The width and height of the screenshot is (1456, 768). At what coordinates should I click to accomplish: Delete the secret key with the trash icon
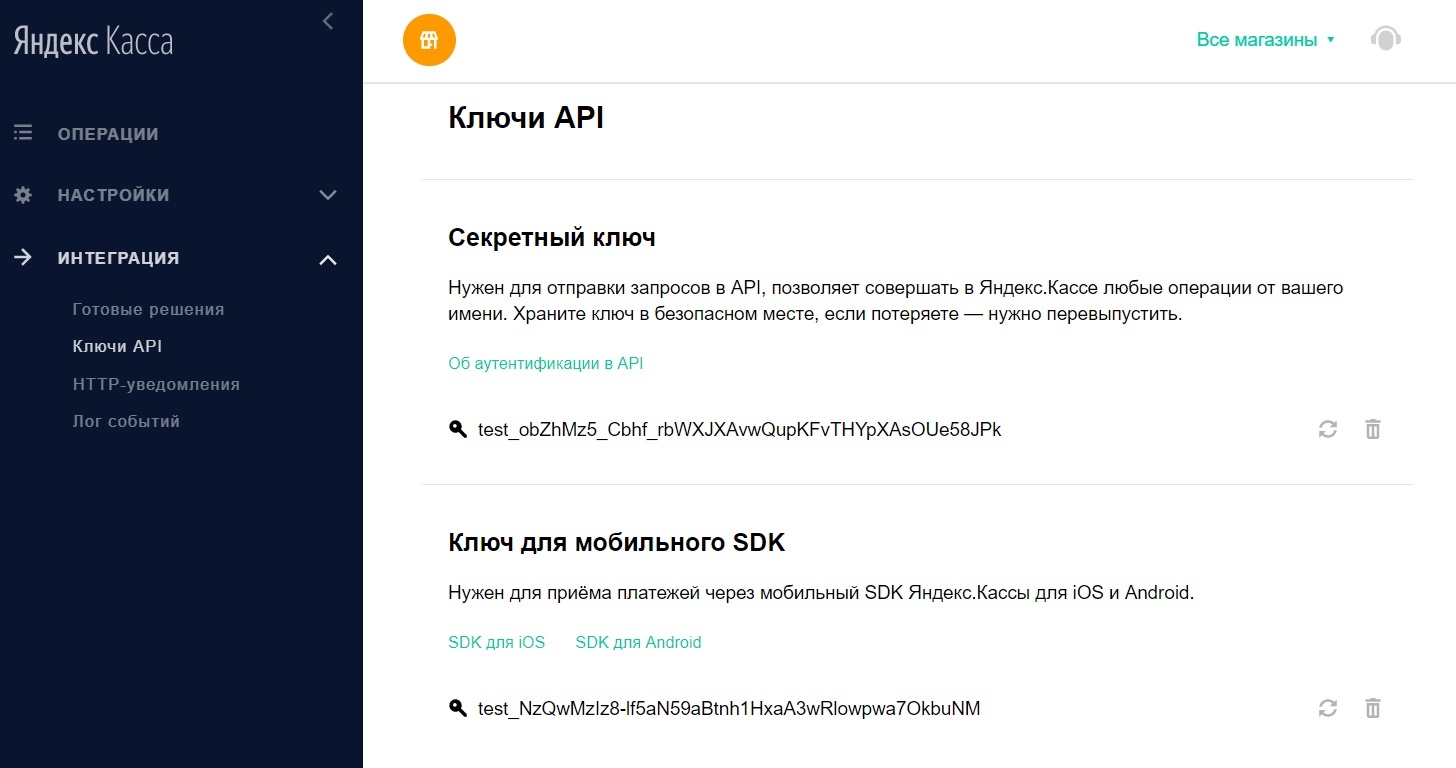tap(1373, 430)
